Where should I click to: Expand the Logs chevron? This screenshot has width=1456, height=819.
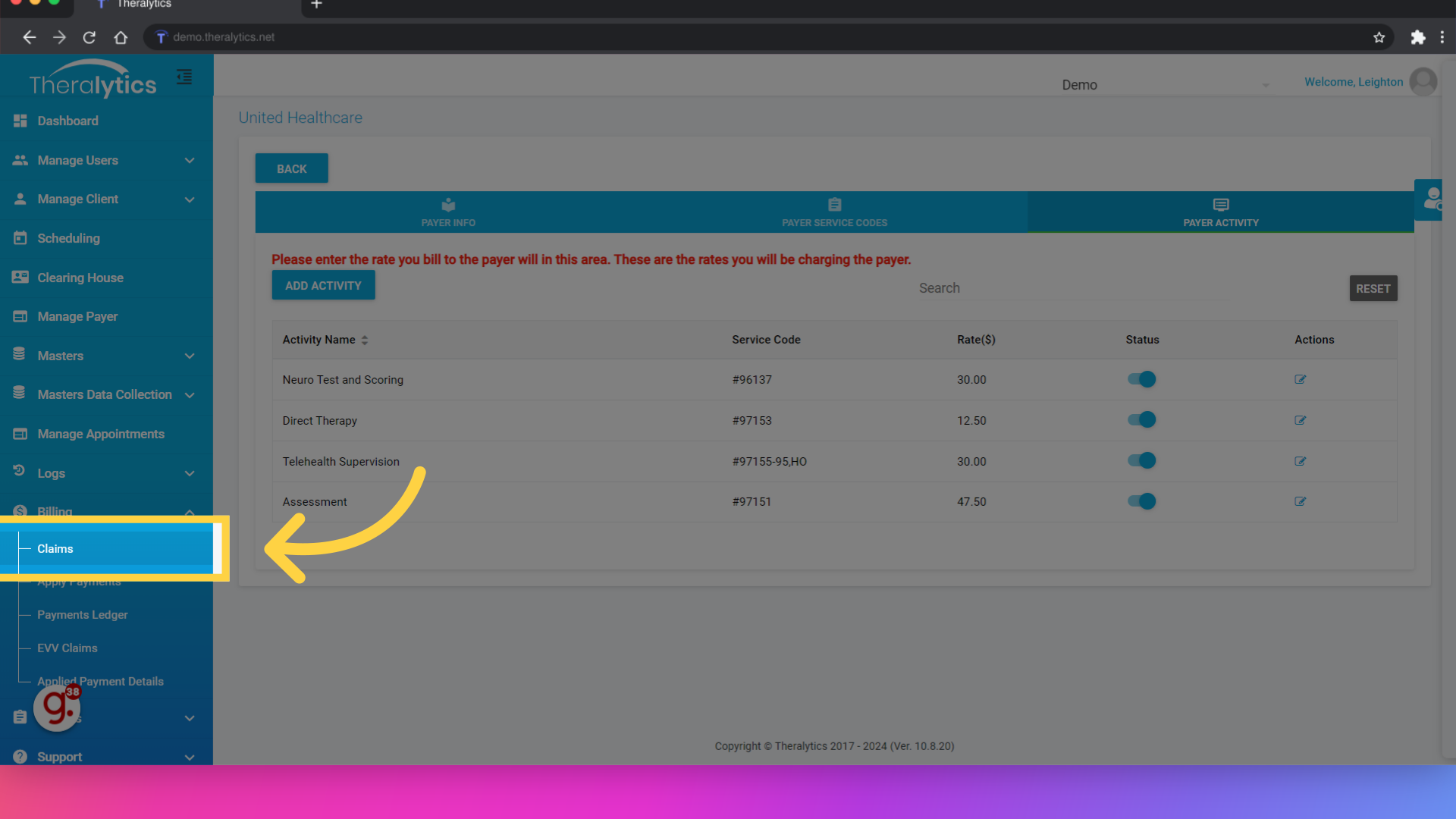[190, 473]
